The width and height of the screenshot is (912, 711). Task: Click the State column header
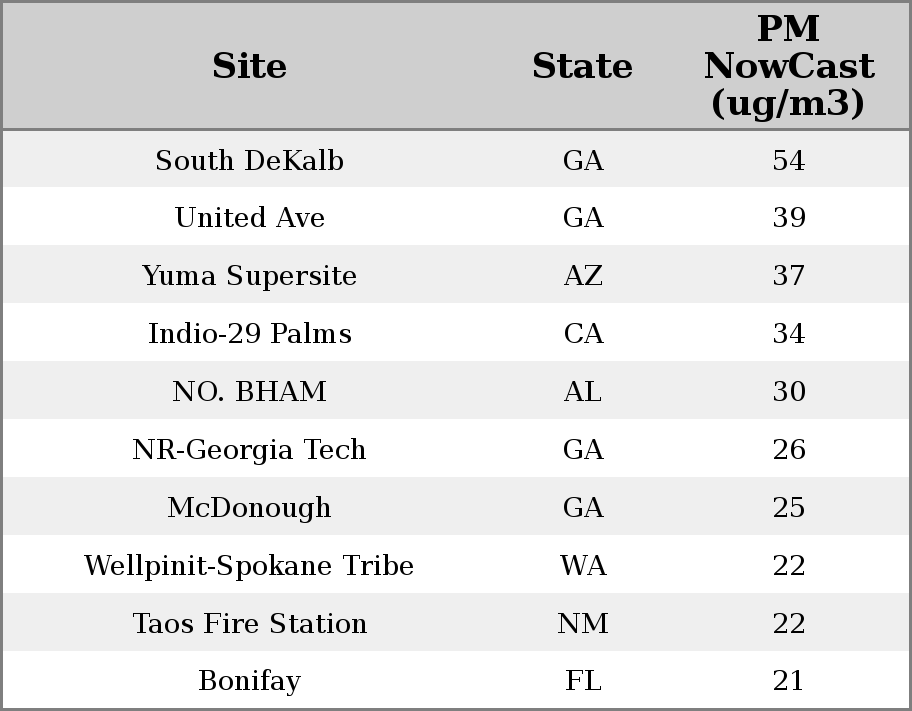[582, 66]
